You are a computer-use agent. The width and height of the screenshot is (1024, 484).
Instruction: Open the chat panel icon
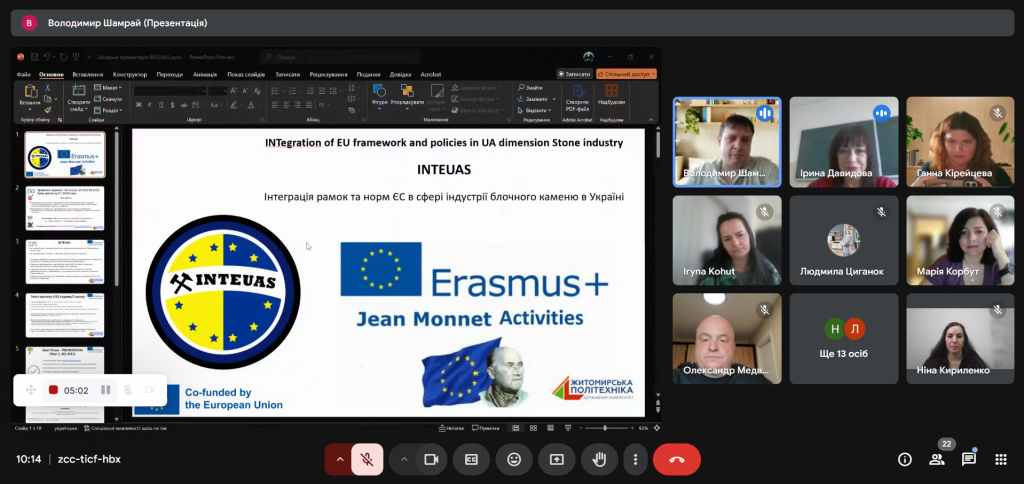[968, 460]
